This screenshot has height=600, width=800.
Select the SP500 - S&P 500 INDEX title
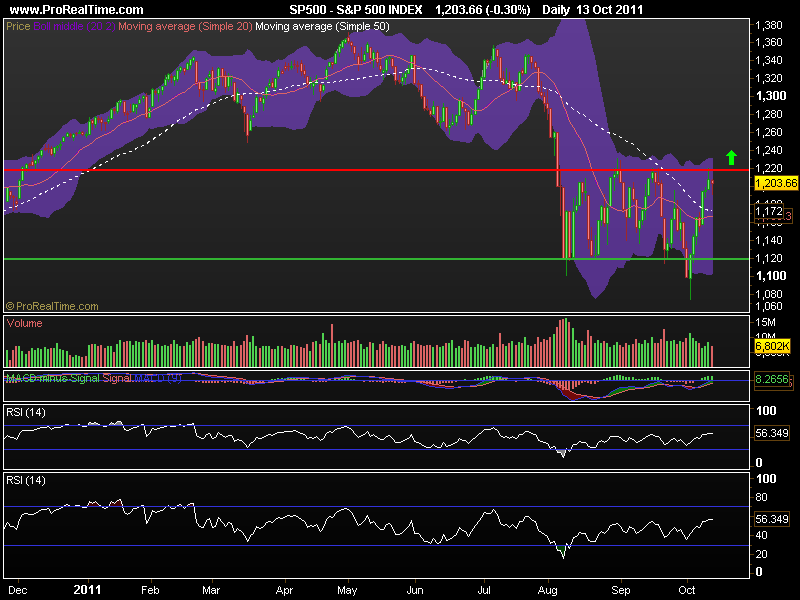click(x=356, y=10)
